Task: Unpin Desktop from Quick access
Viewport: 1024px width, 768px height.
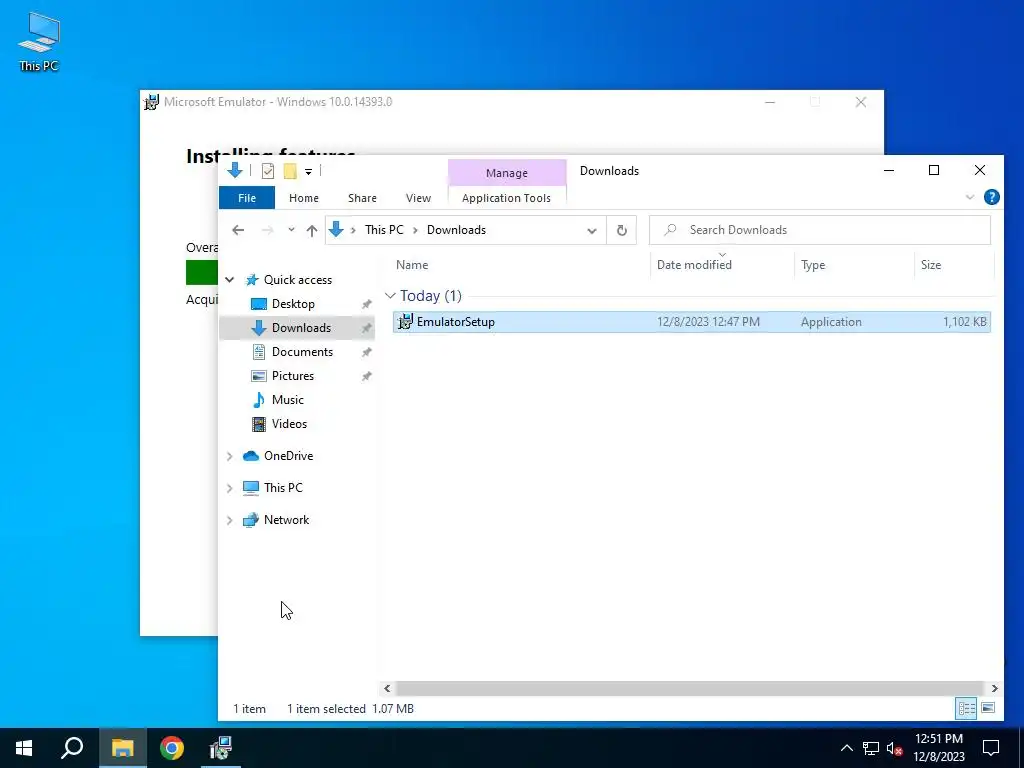Action: pyautogui.click(x=366, y=304)
